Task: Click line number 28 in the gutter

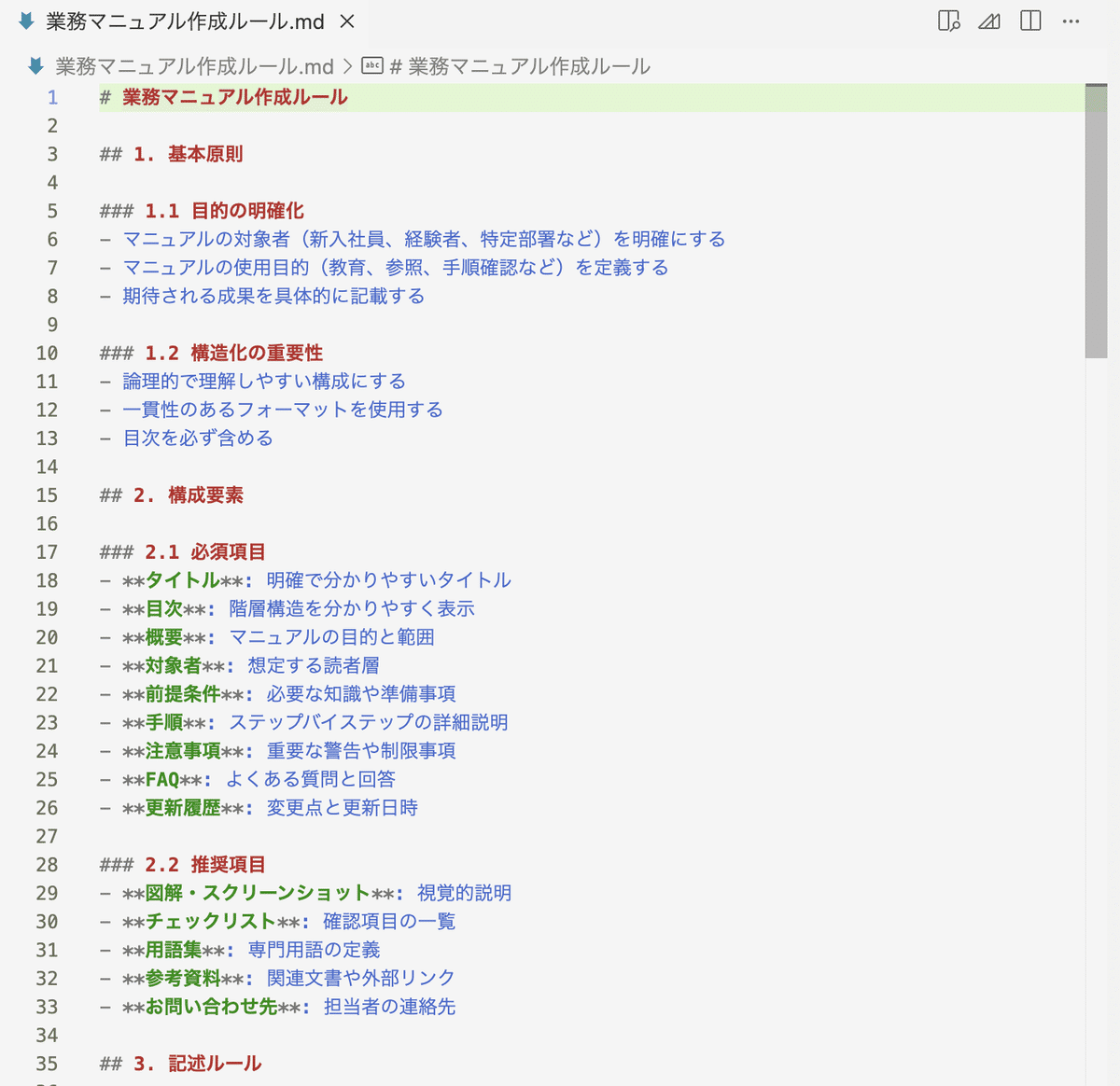Action: (47, 865)
